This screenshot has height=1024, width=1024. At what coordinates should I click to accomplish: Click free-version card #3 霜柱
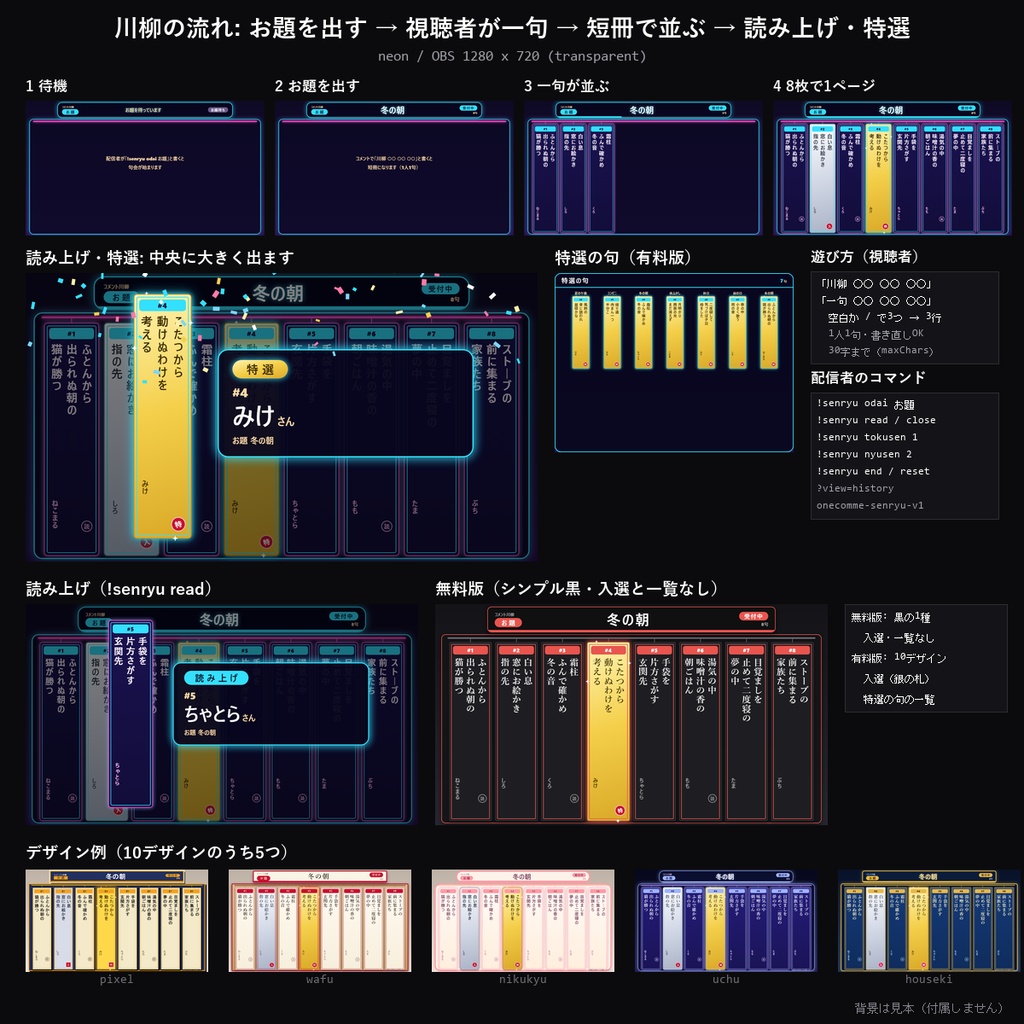[562, 731]
